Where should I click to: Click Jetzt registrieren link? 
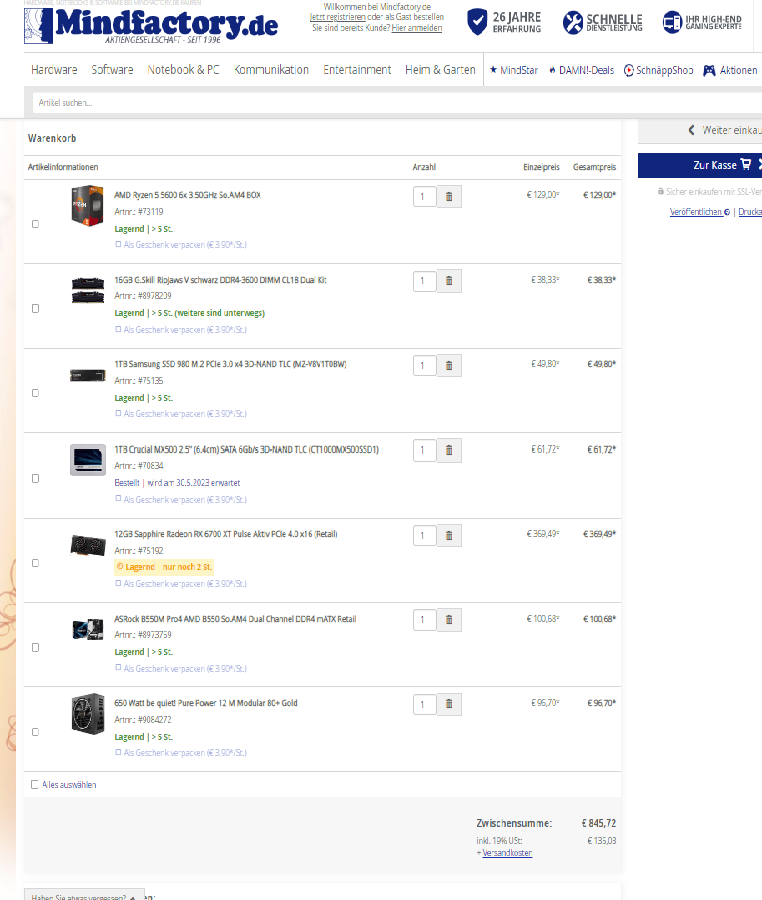click(337, 17)
